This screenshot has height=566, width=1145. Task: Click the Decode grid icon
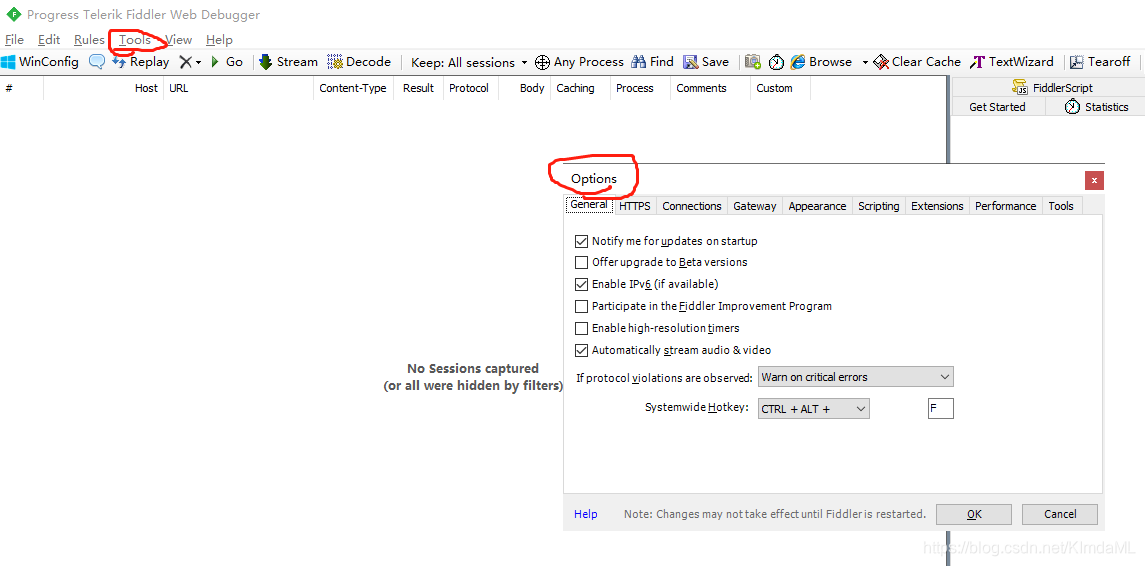pos(335,62)
